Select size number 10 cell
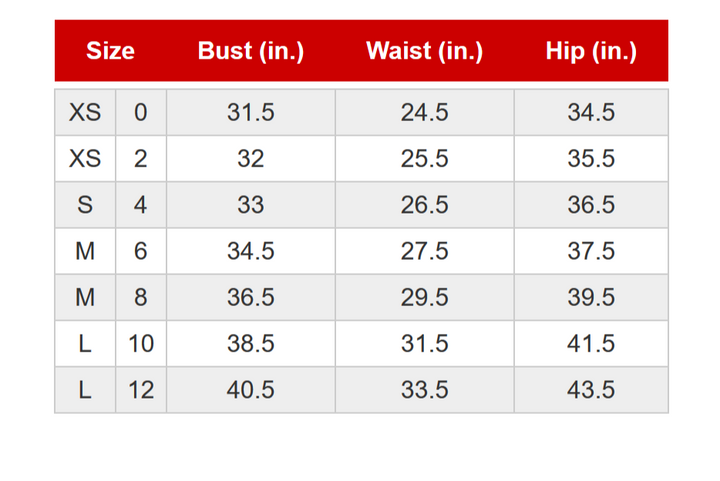Image resolution: width=720 pixels, height=481 pixels. point(141,343)
